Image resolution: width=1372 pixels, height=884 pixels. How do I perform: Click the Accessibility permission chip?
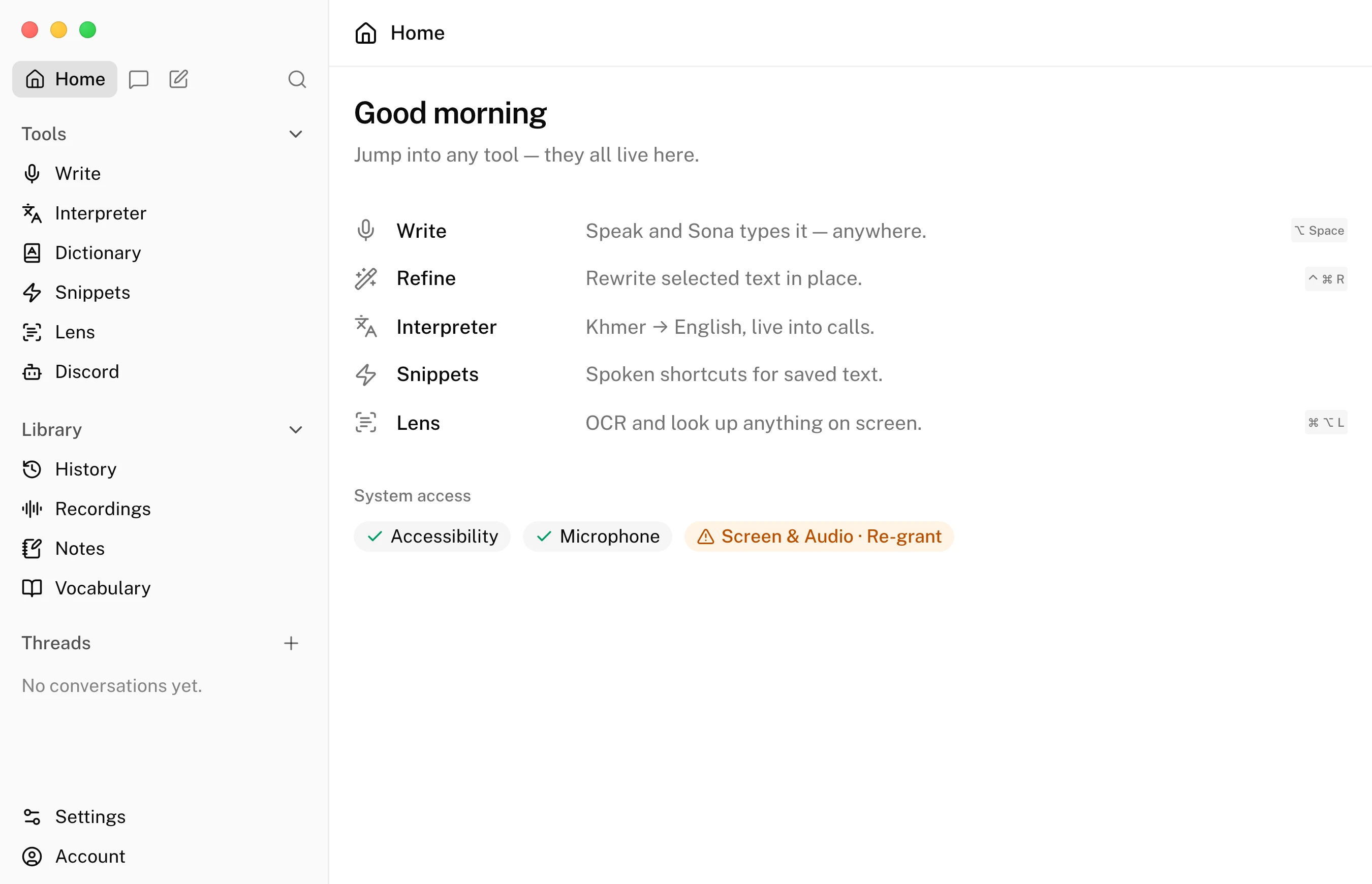pyautogui.click(x=432, y=536)
